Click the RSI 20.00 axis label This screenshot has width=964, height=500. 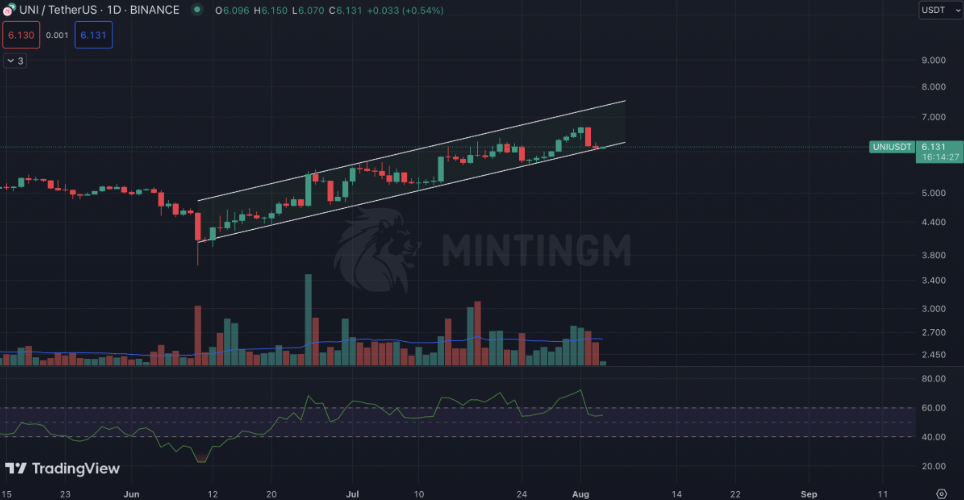(933, 466)
